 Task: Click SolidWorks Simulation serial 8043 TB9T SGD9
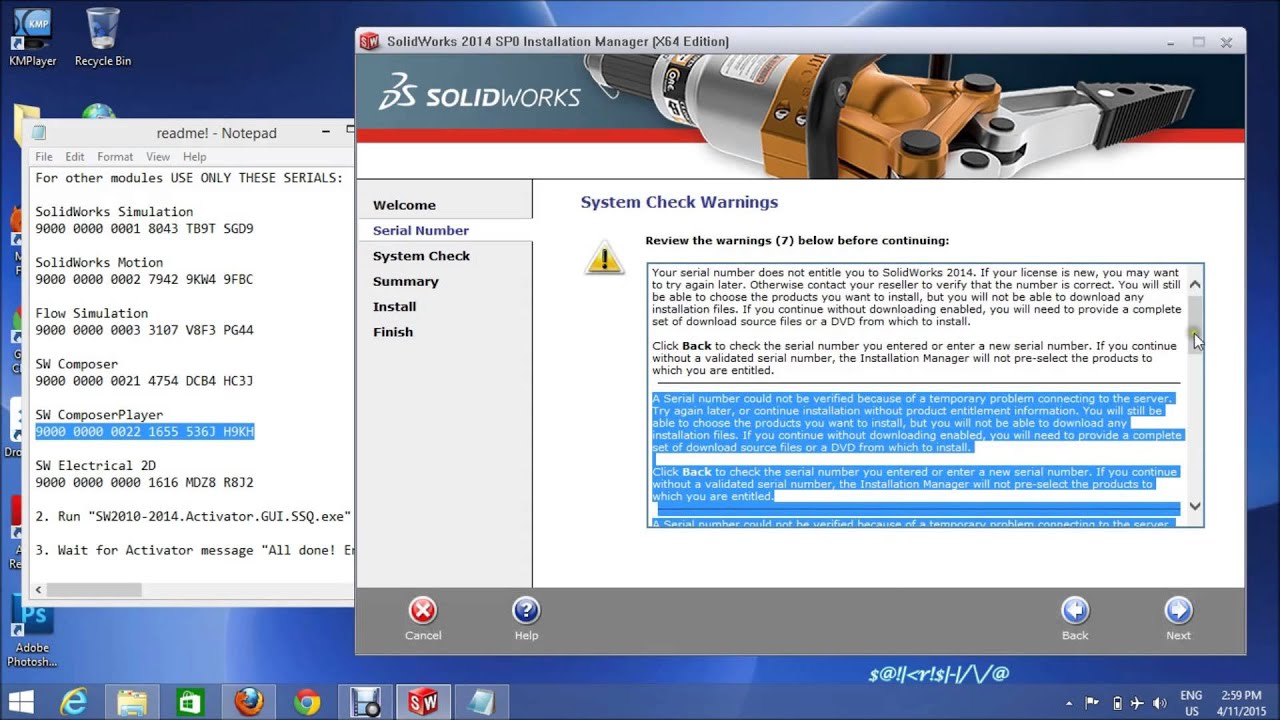[145, 229]
